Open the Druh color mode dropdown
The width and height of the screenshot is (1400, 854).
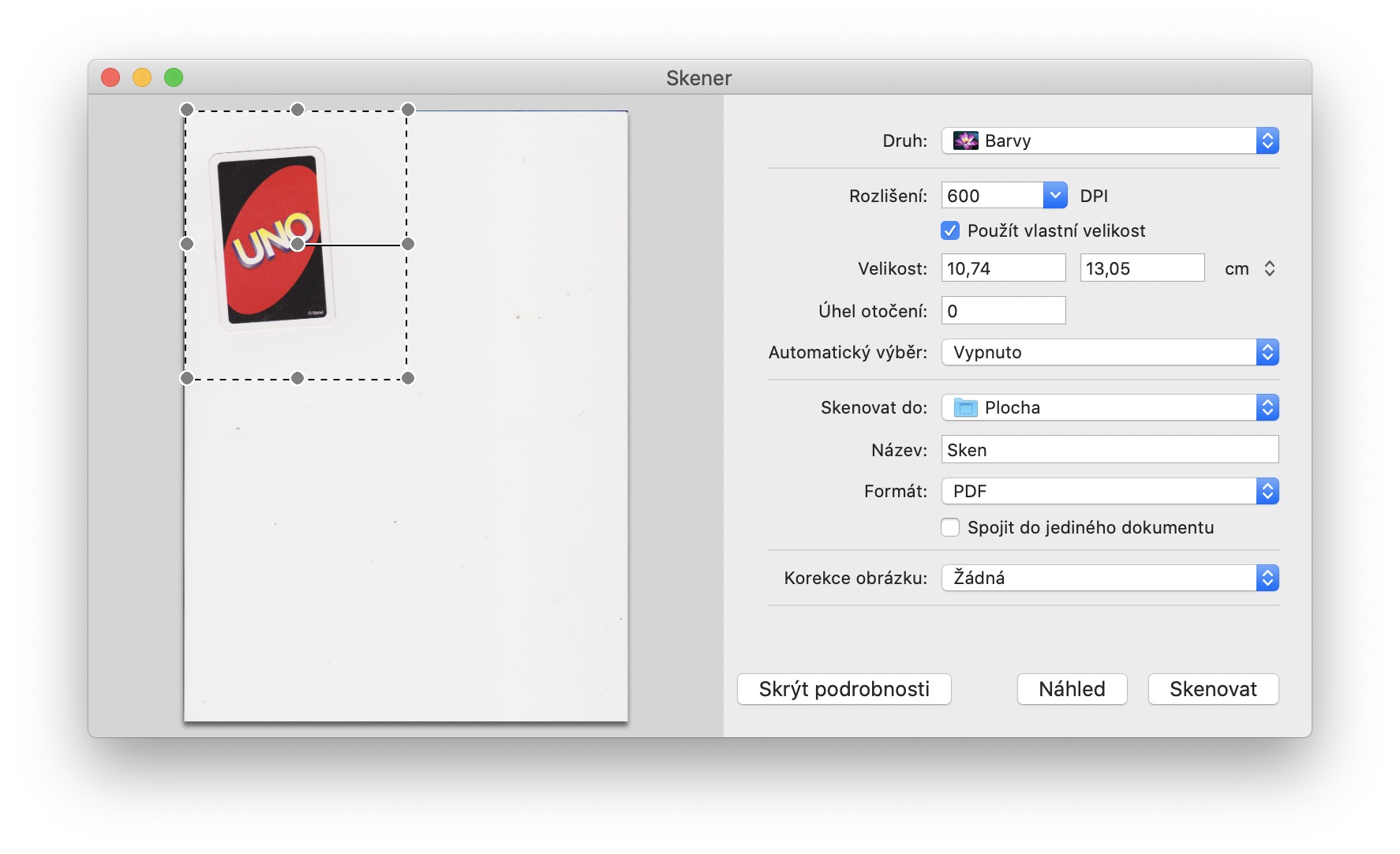click(1110, 140)
